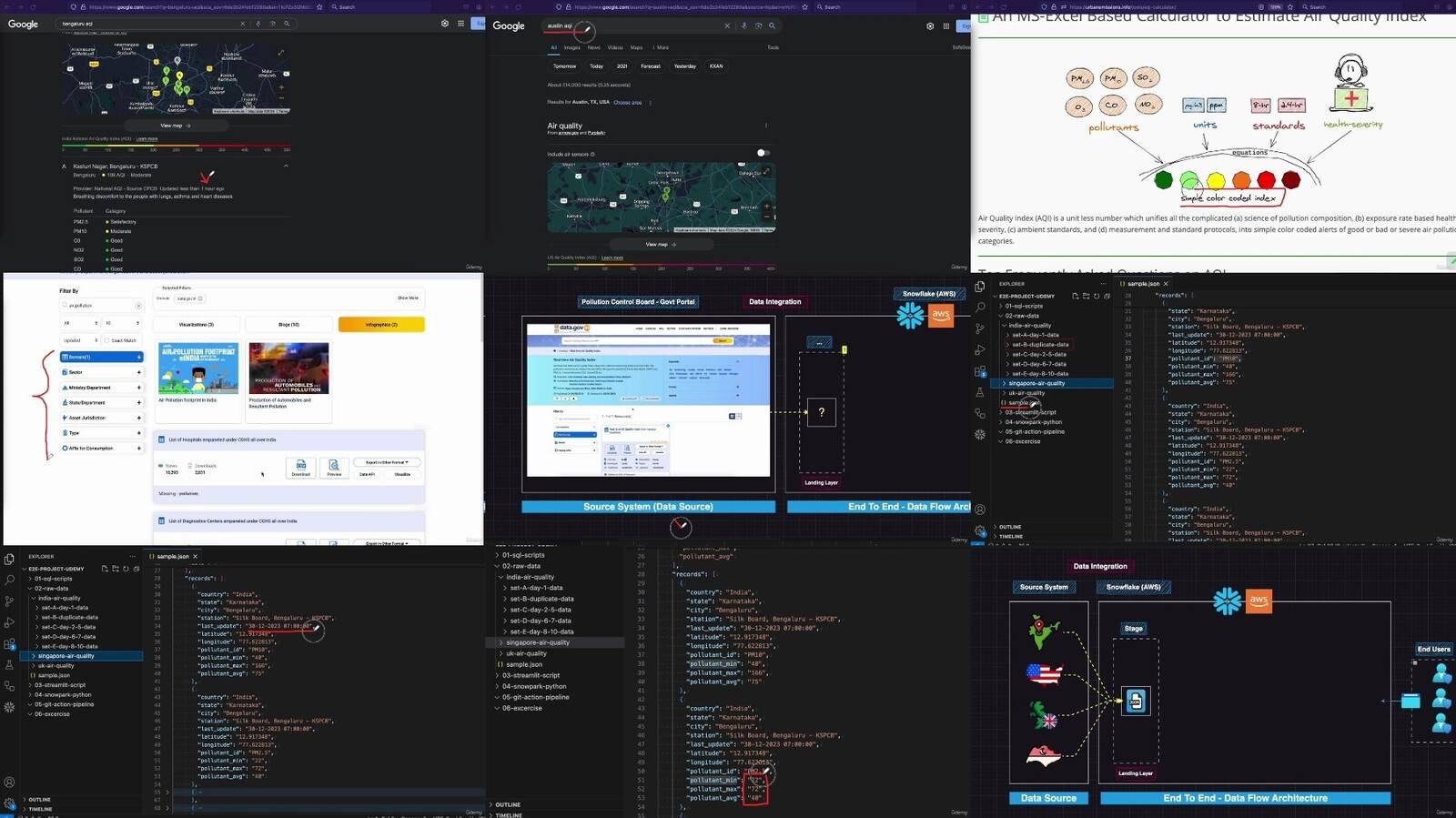
Task: Open Google apps grid in austin aqi window
Action: point(945,25)
